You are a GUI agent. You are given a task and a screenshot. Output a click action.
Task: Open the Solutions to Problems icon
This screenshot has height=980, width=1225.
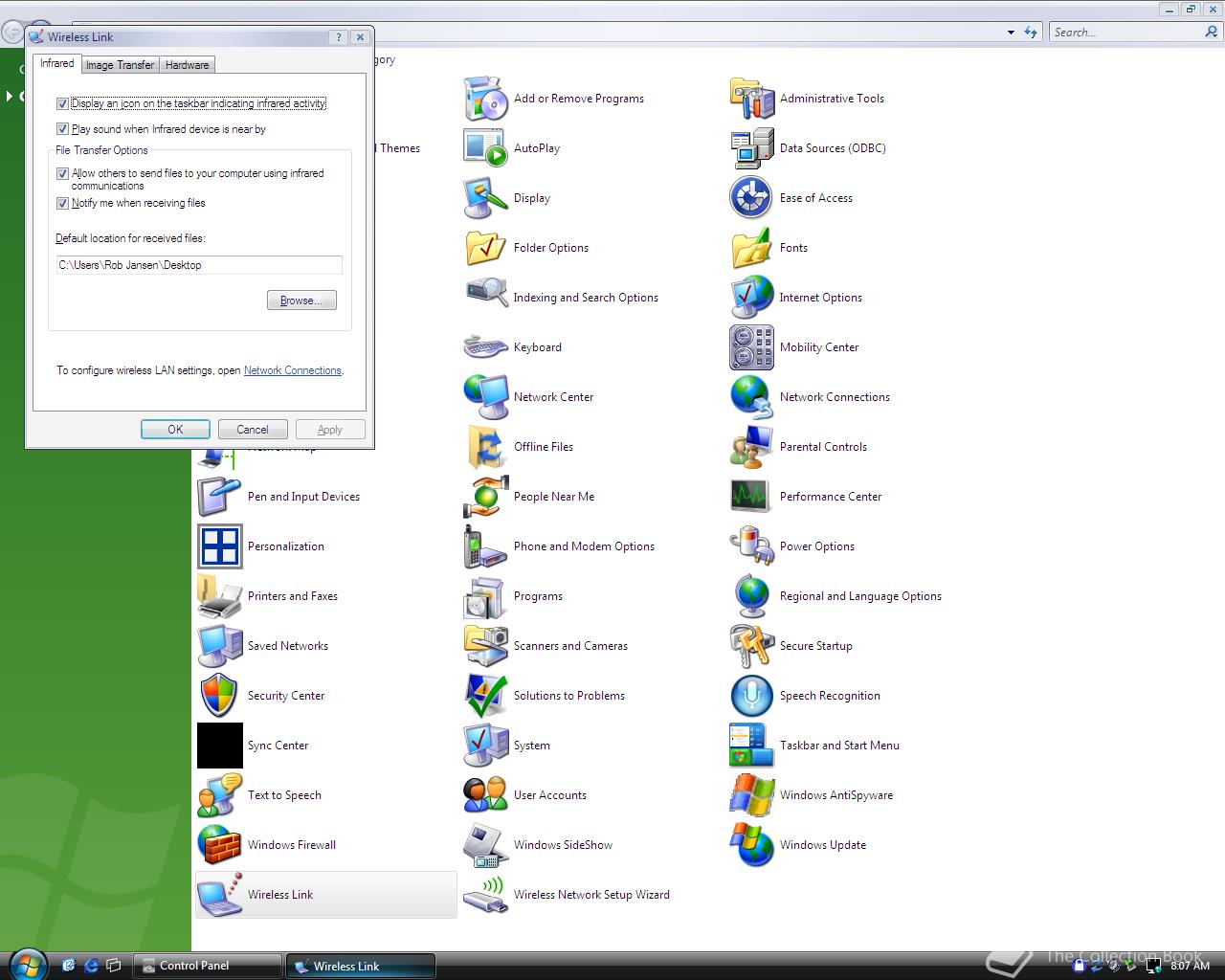click(x=485, y=696)
